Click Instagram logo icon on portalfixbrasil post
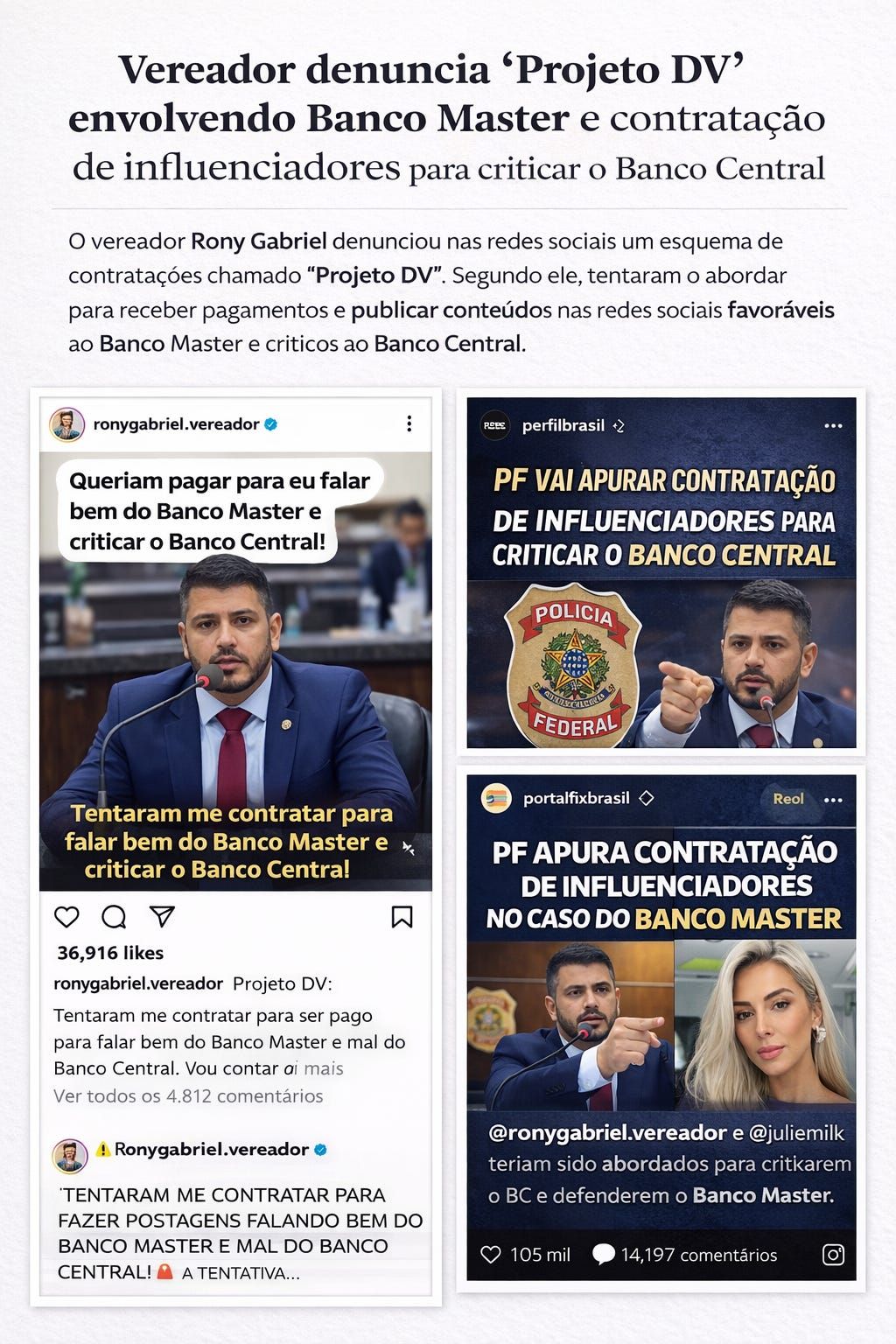896x1344 pixels. (834, 1255)
